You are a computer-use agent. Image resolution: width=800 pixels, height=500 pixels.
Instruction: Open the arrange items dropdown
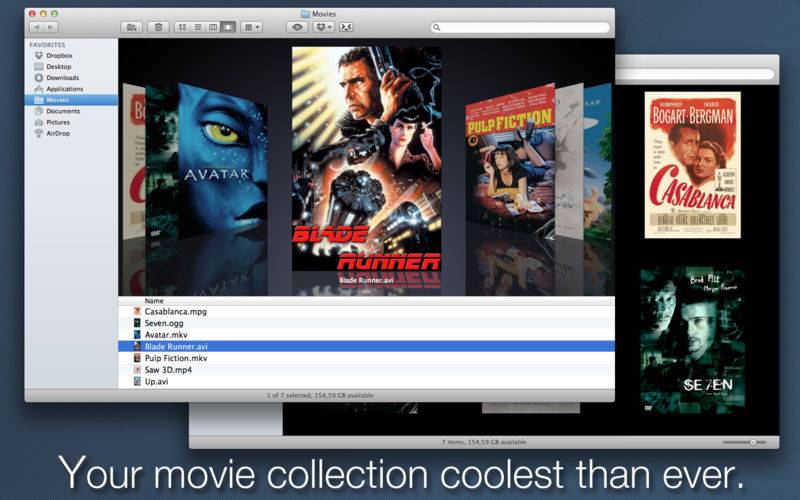[x=252, y=27]
